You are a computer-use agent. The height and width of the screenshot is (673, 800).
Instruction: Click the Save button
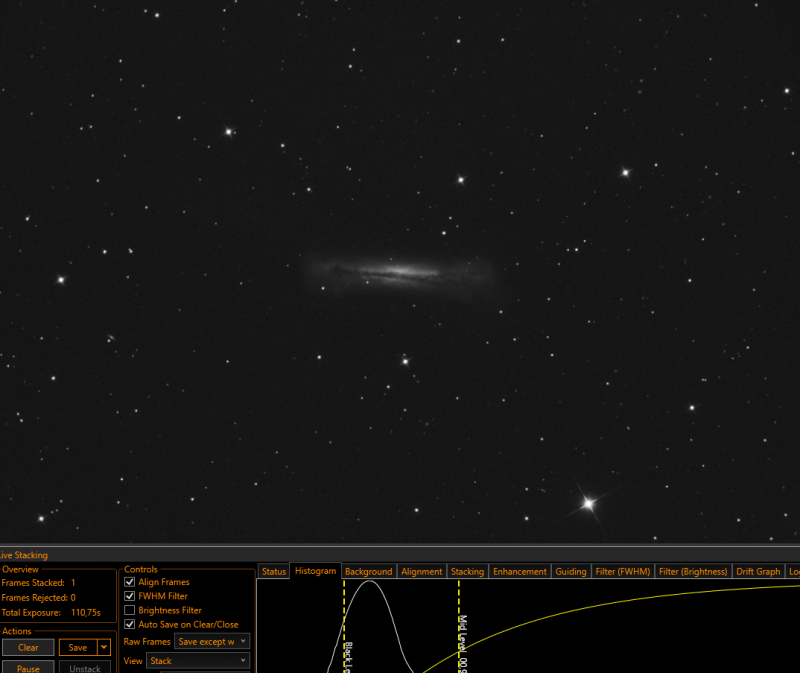click(78, 647)
